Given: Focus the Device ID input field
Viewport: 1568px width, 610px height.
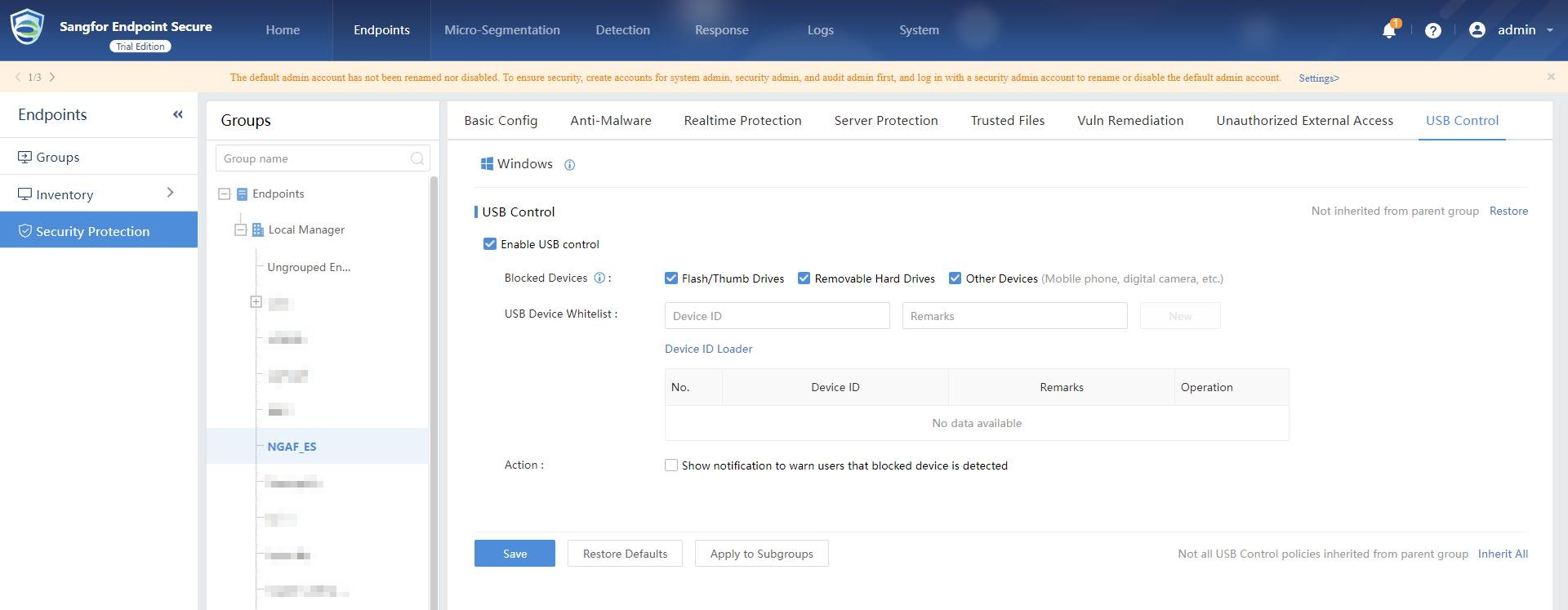Looking at the screenshot, I should [x=777, y=316].
